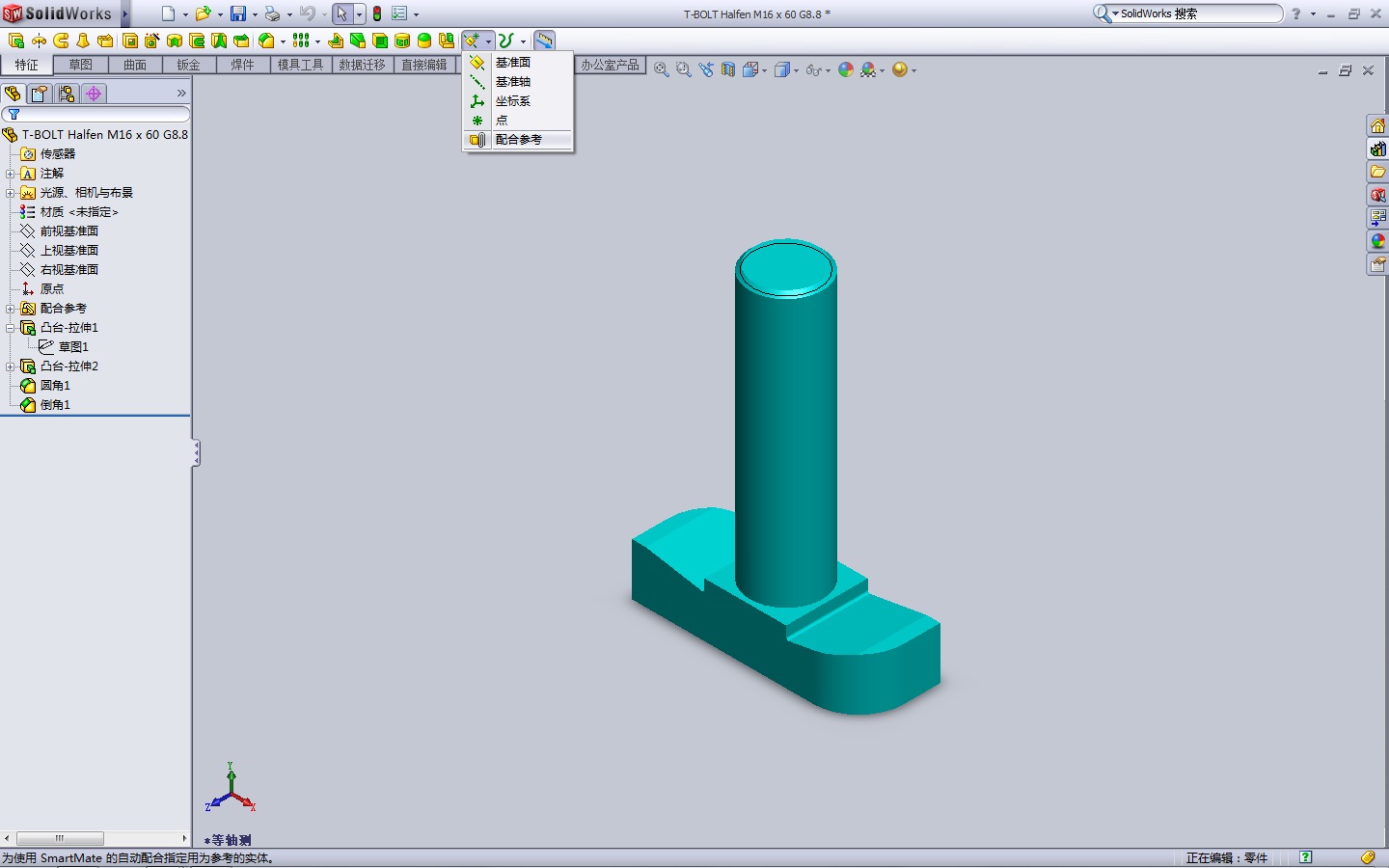
Task: Open SolidWorks Resources home icon
Action: tap(1377, 125)
